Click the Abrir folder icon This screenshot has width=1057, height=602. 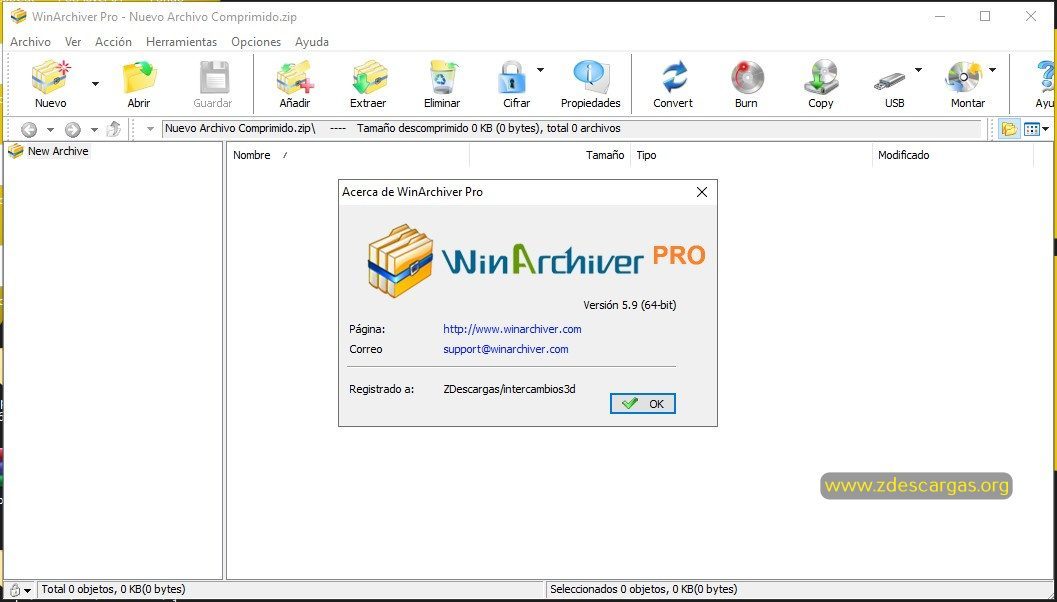point(139,77)
